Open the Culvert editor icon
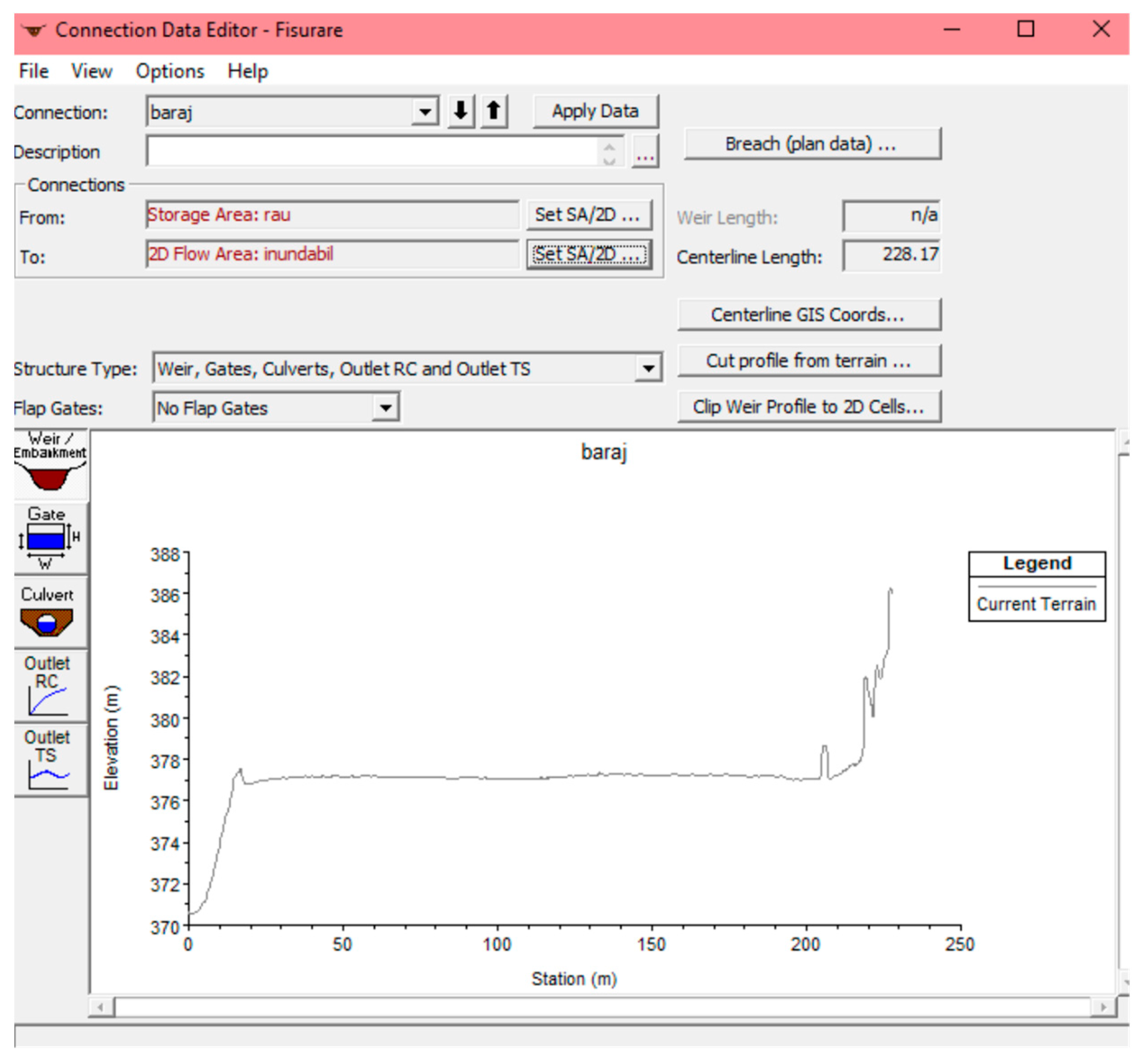 tap(50, 612)
